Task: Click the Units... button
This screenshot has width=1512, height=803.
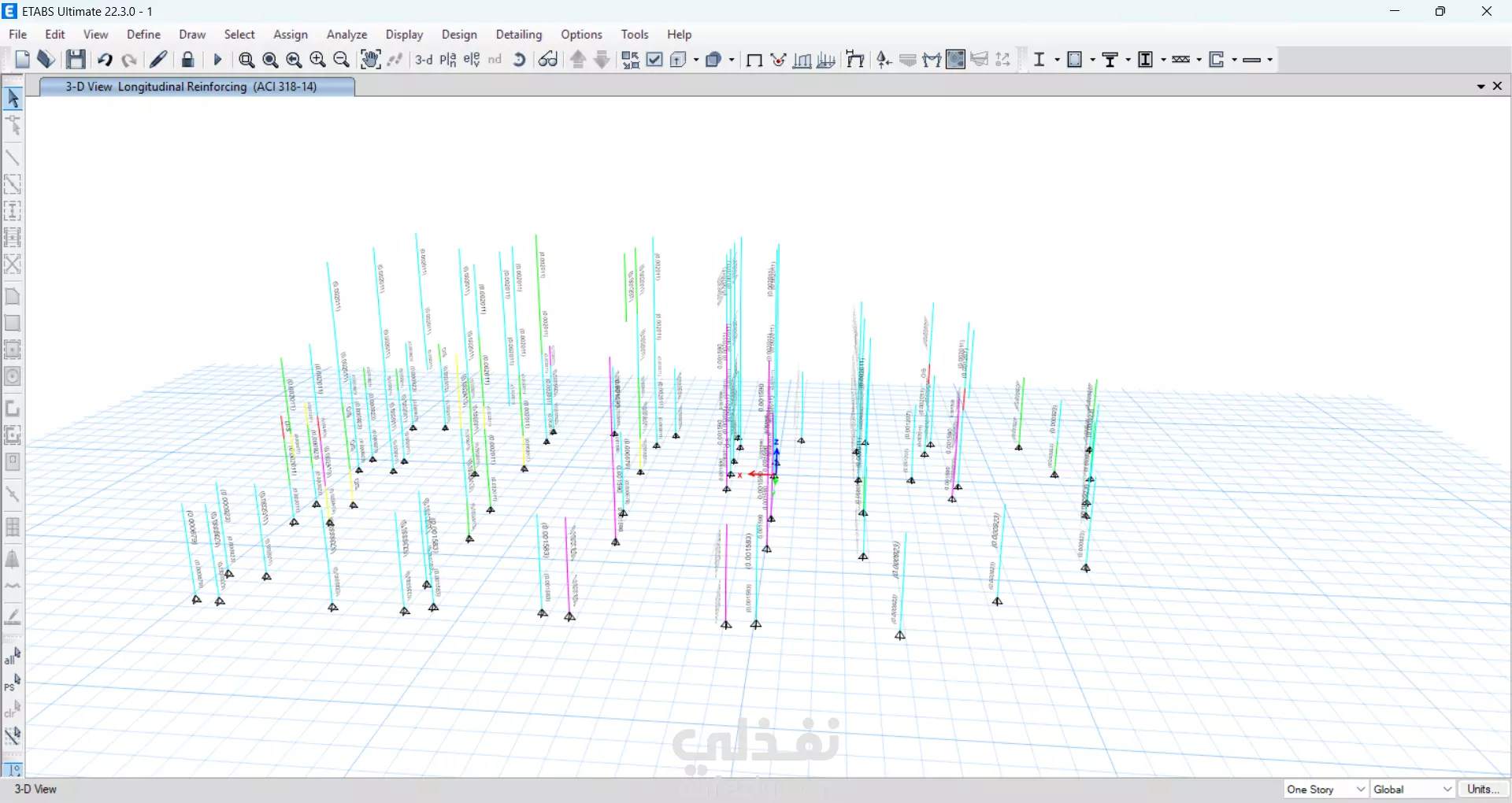Action: pos(1484,790)
